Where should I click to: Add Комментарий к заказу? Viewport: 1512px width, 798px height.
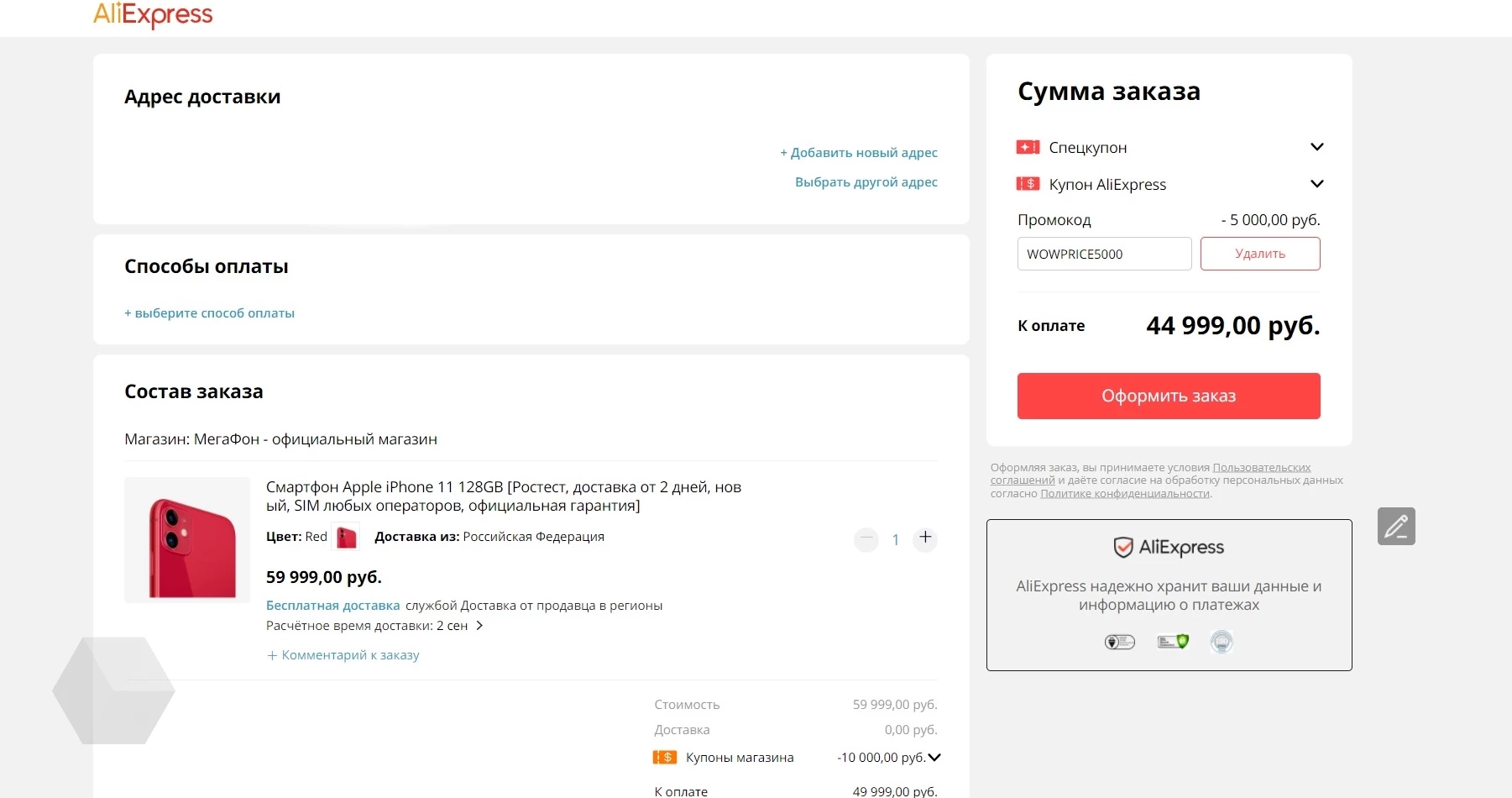[x=343, y=655]
